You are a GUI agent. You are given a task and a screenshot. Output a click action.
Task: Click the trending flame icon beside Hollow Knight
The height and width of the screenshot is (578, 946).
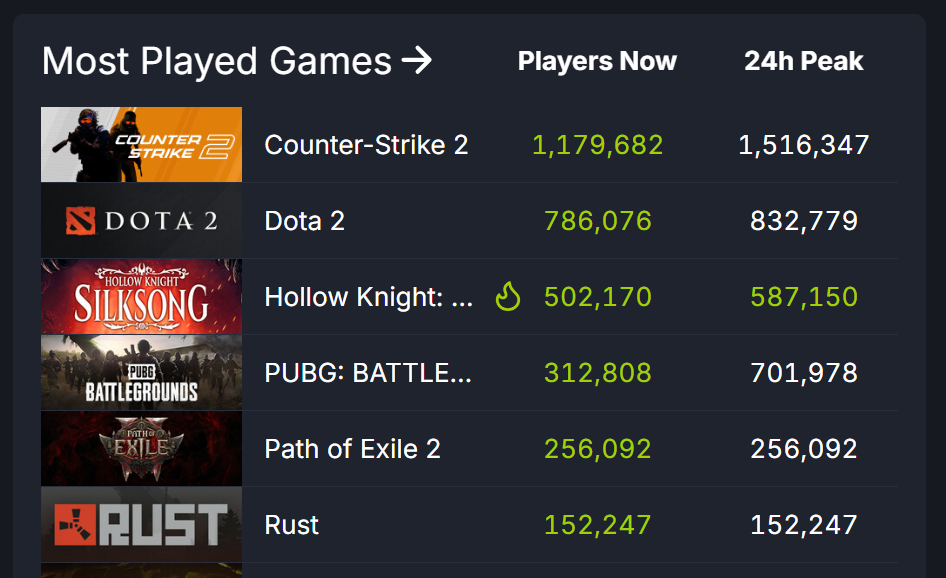508,297
